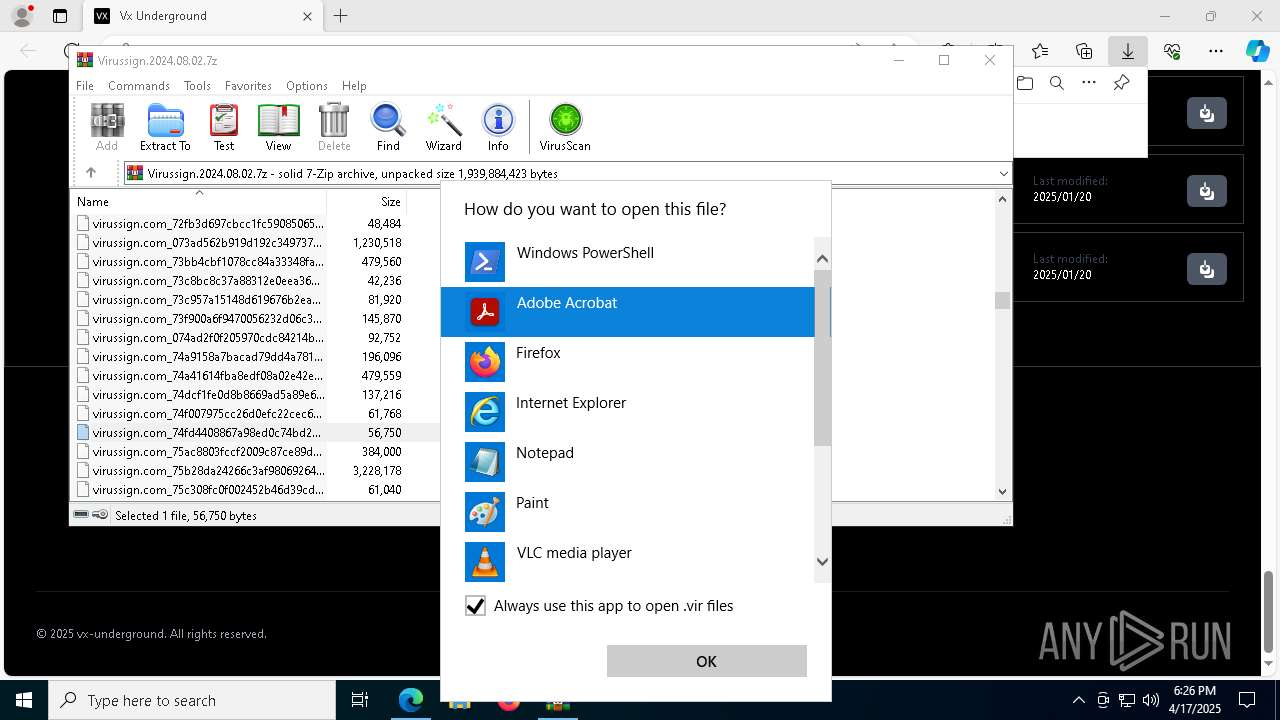Click the Edge icon in the taskbar
The height and width of the screenshot is (720, 1280).
point(411,700)
